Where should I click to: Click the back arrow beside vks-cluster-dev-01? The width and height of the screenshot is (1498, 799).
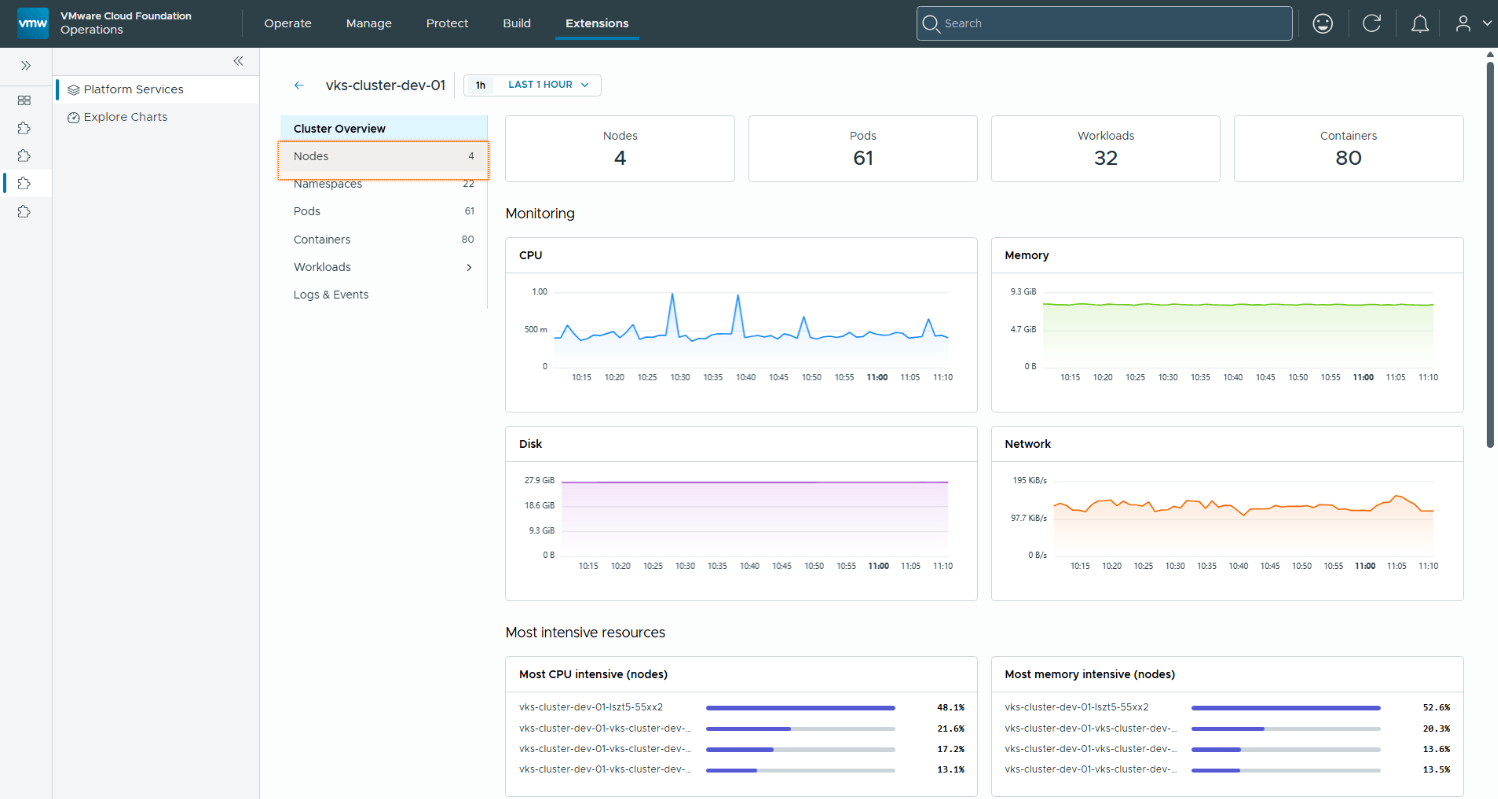click(x=299, y=86)
